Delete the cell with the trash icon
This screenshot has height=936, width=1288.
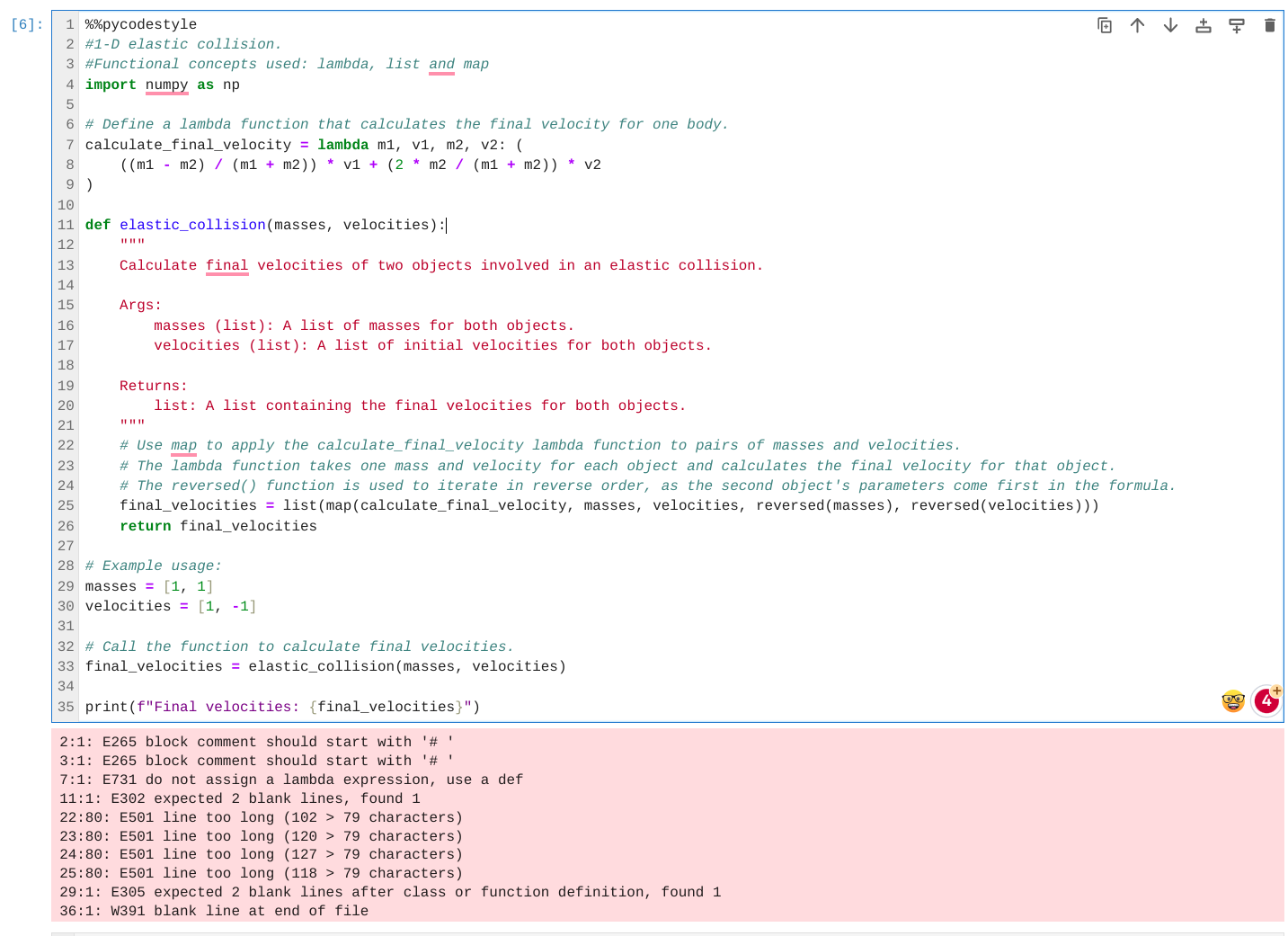coord(1270,25)
